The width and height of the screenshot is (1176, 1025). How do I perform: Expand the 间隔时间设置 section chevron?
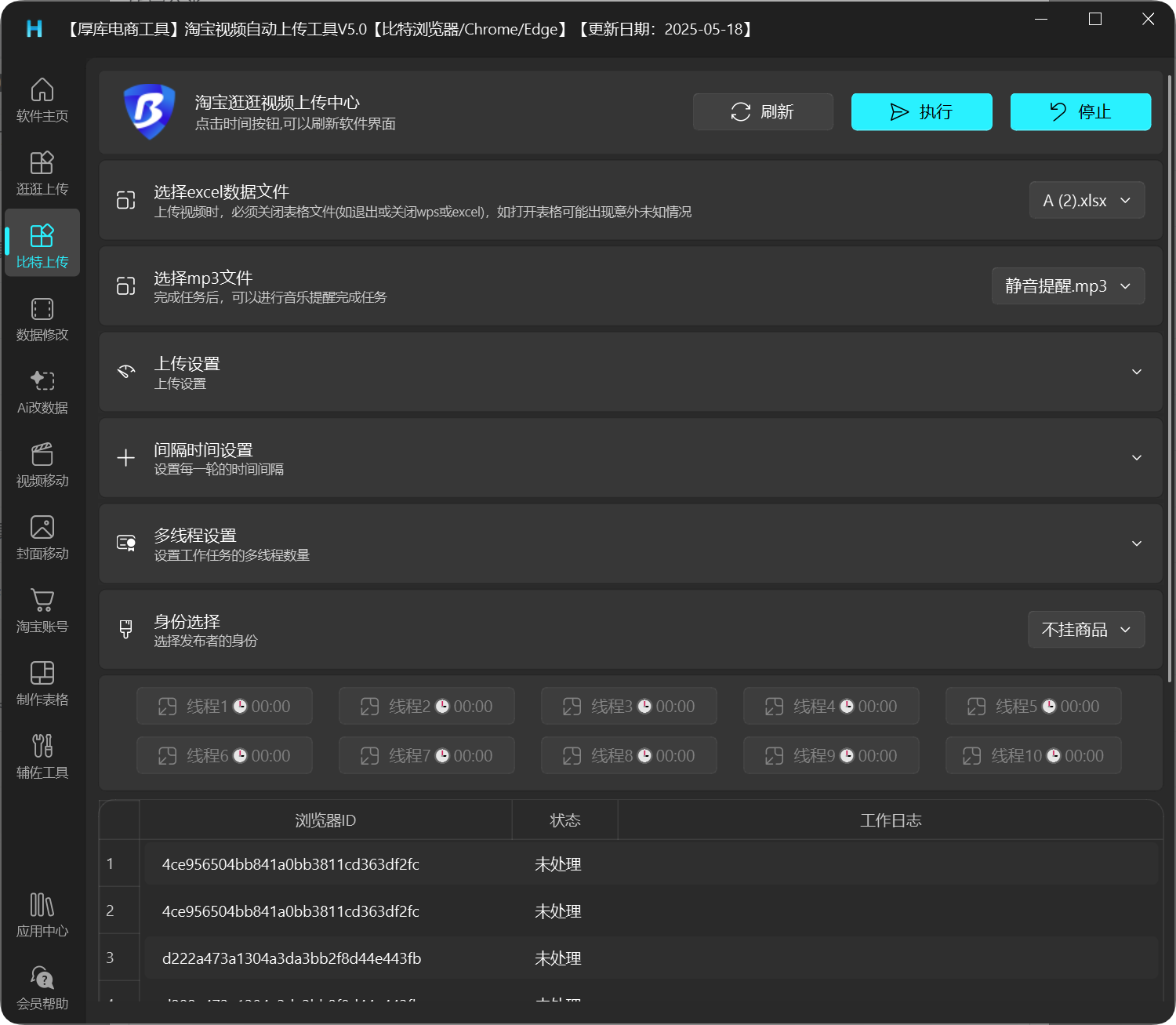(x=1136, y=457)
